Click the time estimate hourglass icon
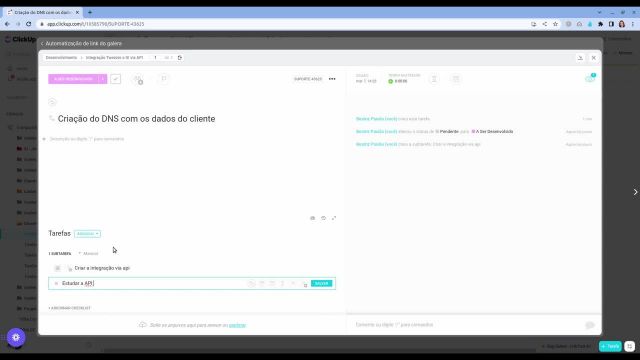The image size is (640, 360). [434, 79]
